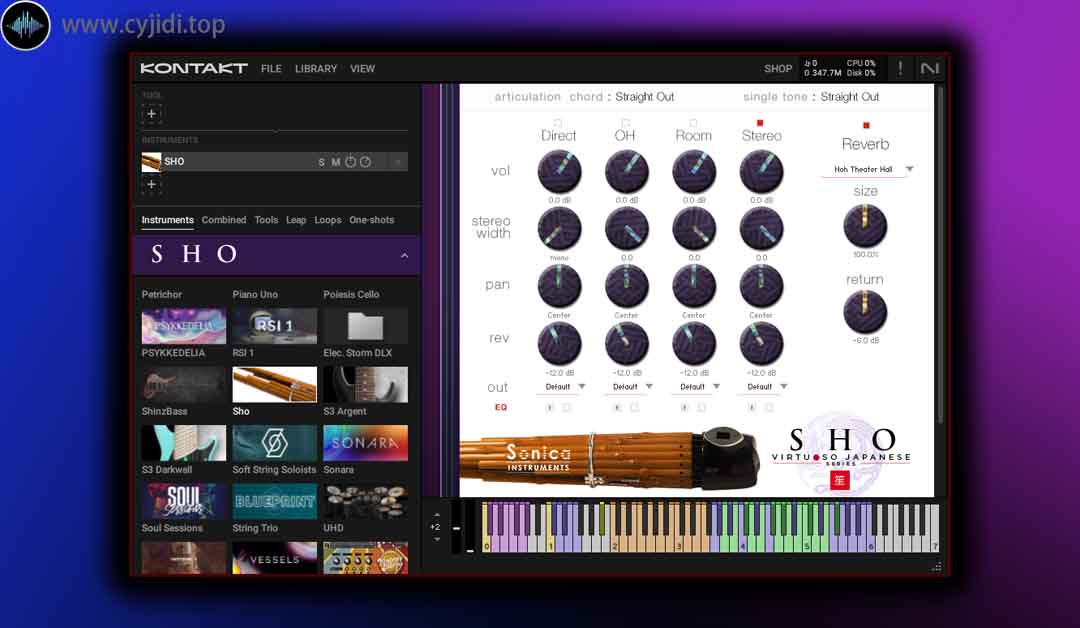Click the Native Instruments logo icon
Viewport: 1080px width, 628px height.
930,68
